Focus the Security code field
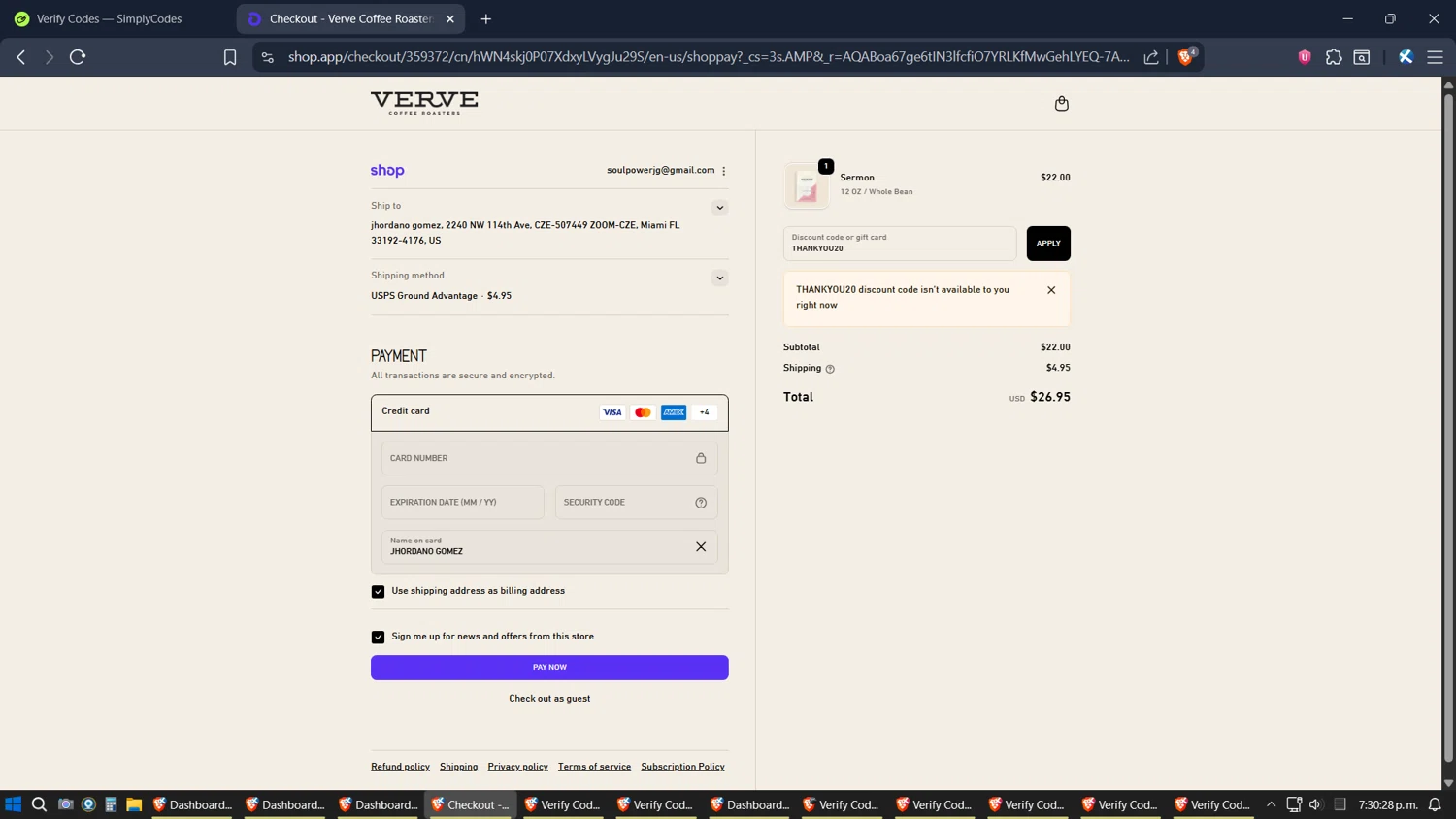Image resolution: width=1456 pixels, height=819 pixels. tap(636, 503)
